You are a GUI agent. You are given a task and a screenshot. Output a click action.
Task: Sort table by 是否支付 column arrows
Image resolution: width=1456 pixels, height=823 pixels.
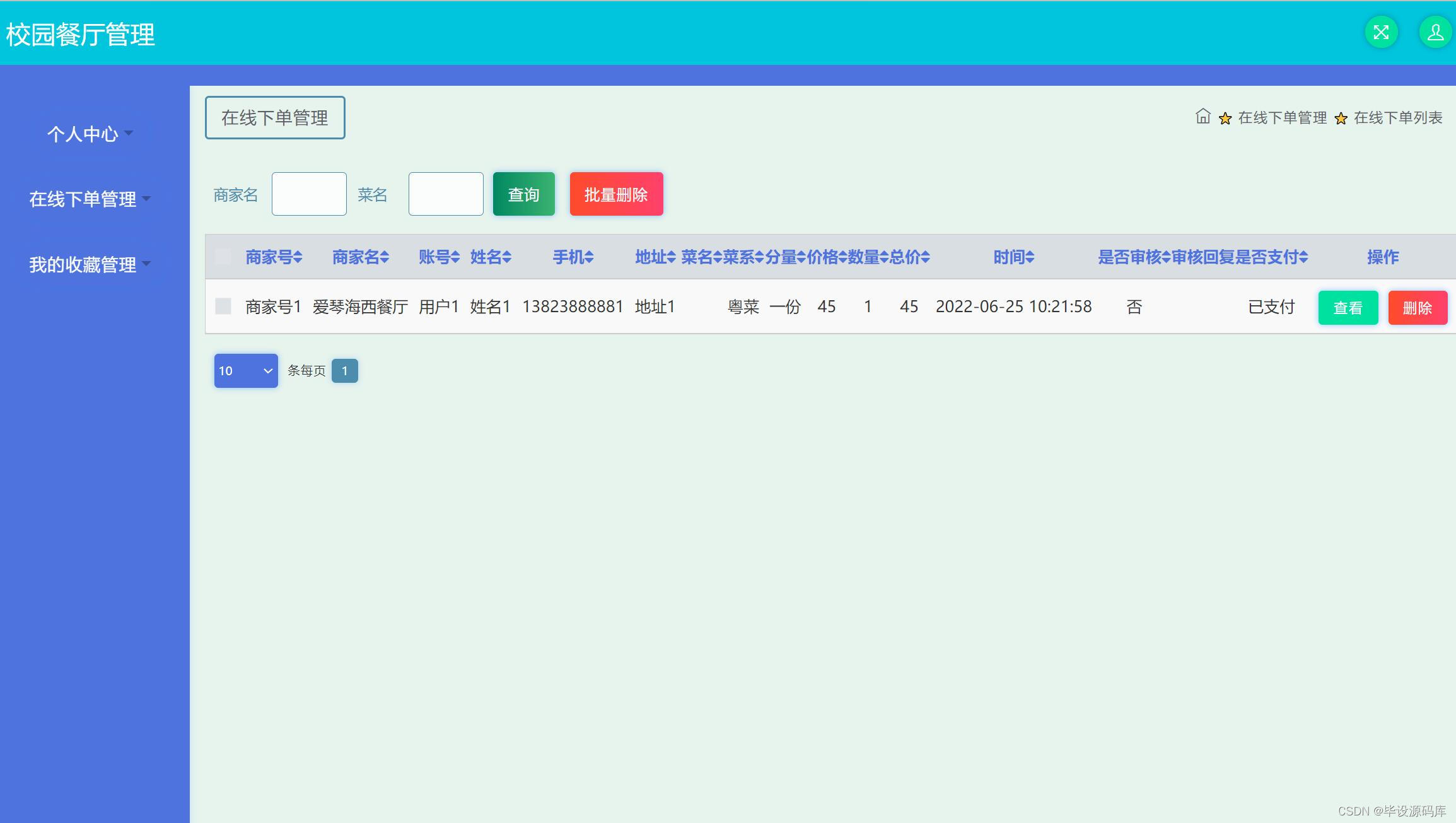click(1303, 257)
